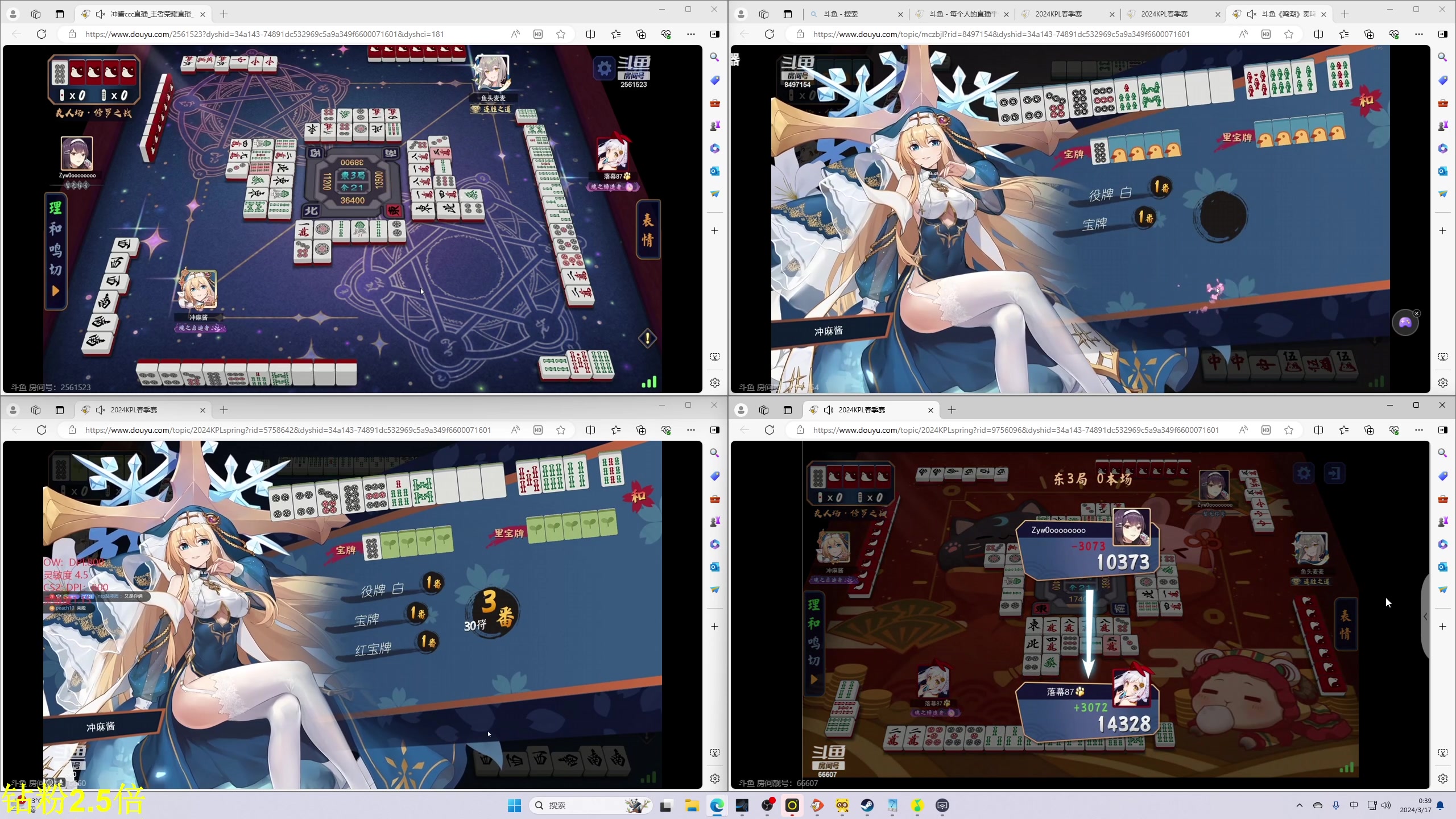This screenshot has width=1456, height=819.
Task: Close the 冲酱ccc直播 tab
Action: click(x=202, y=14)
